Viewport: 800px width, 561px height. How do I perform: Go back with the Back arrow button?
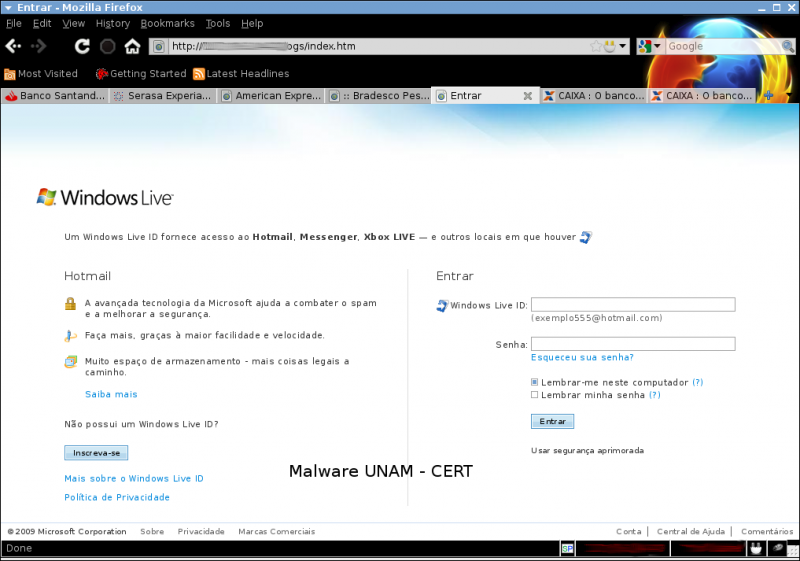[13, 46]
